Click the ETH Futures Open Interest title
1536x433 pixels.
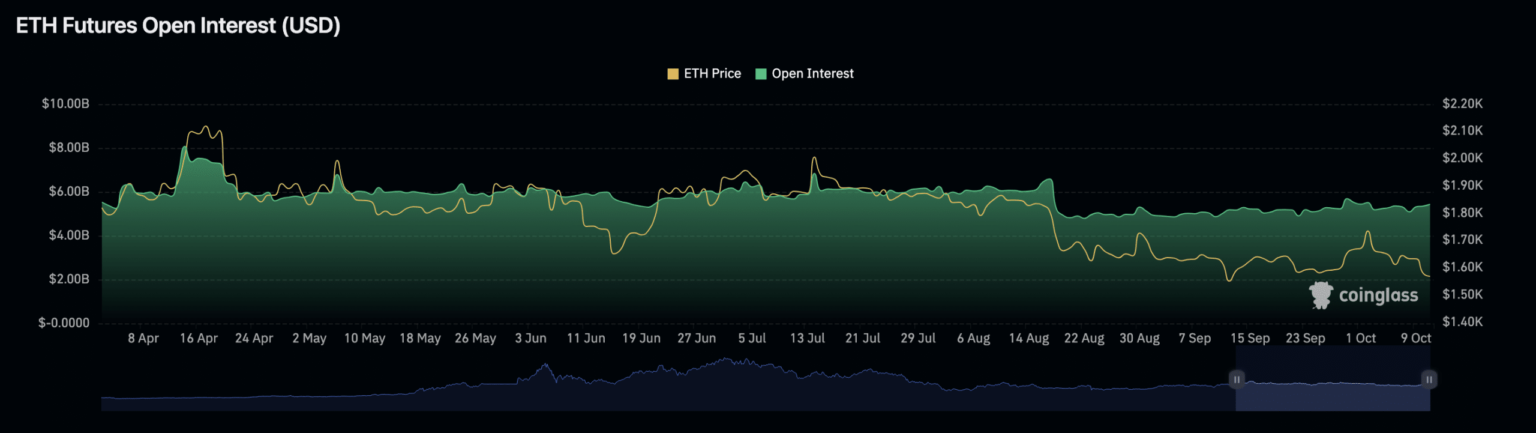(178, 27)
